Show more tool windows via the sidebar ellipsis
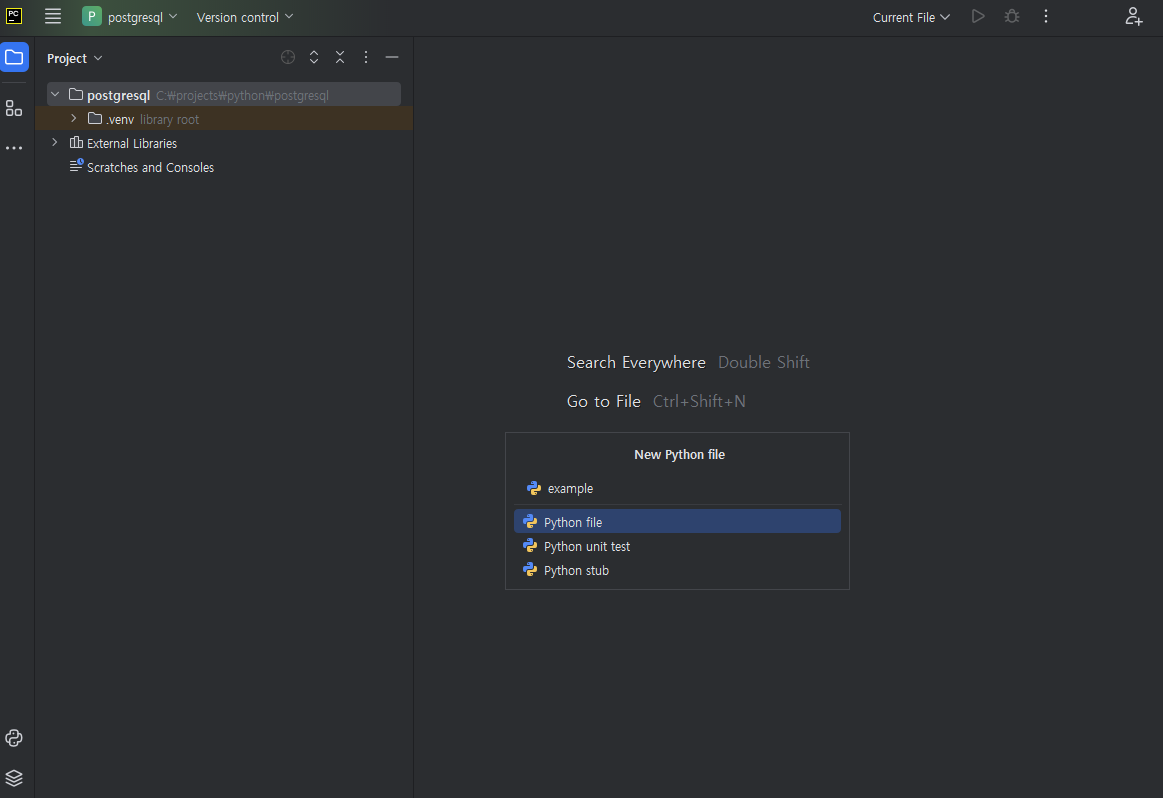 (14, 148)
